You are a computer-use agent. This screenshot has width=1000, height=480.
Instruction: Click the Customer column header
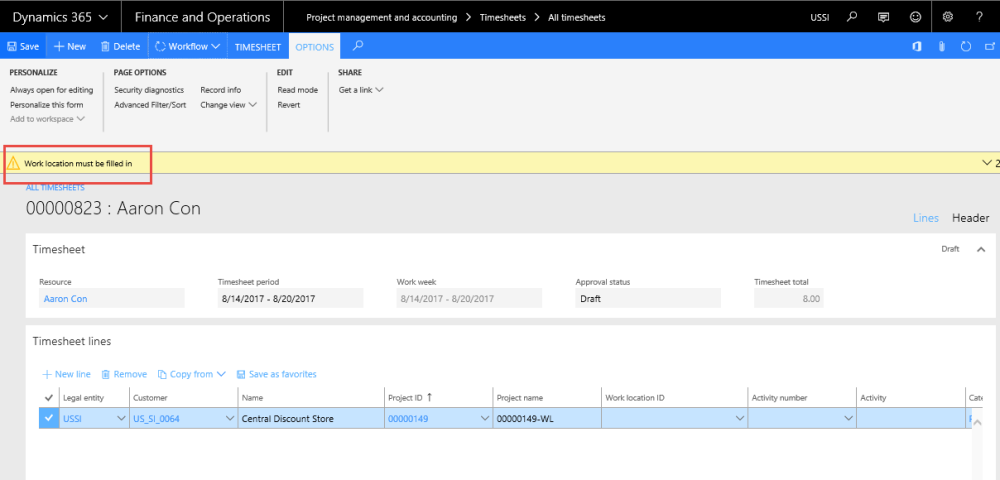[x=151, y=398]
